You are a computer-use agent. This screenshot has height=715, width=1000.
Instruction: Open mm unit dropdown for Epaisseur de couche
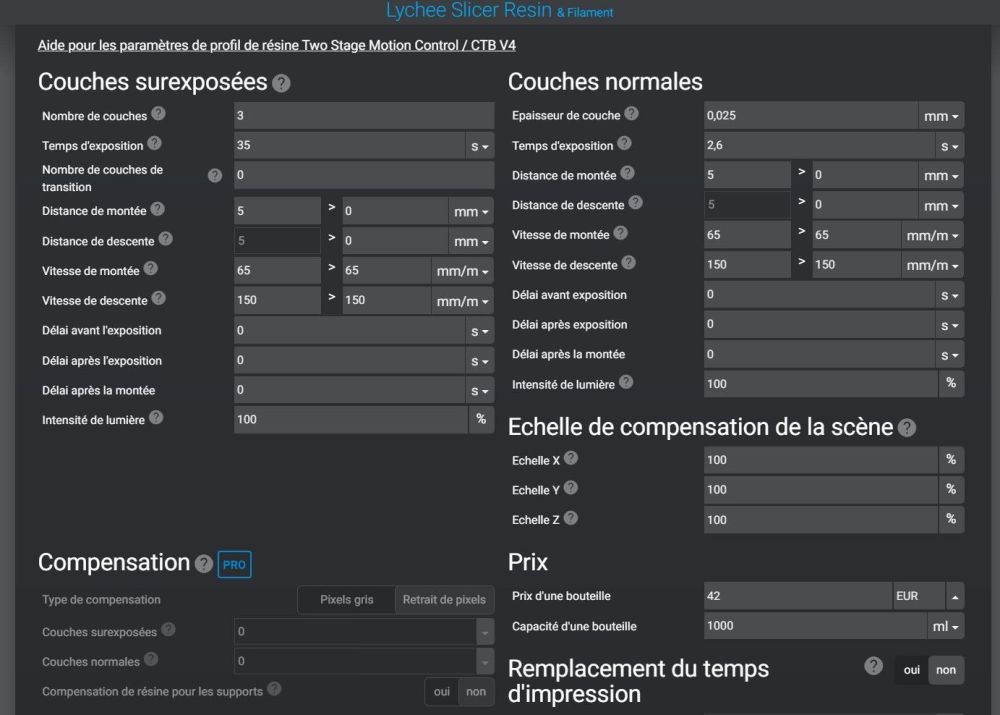tap(941, 116)
